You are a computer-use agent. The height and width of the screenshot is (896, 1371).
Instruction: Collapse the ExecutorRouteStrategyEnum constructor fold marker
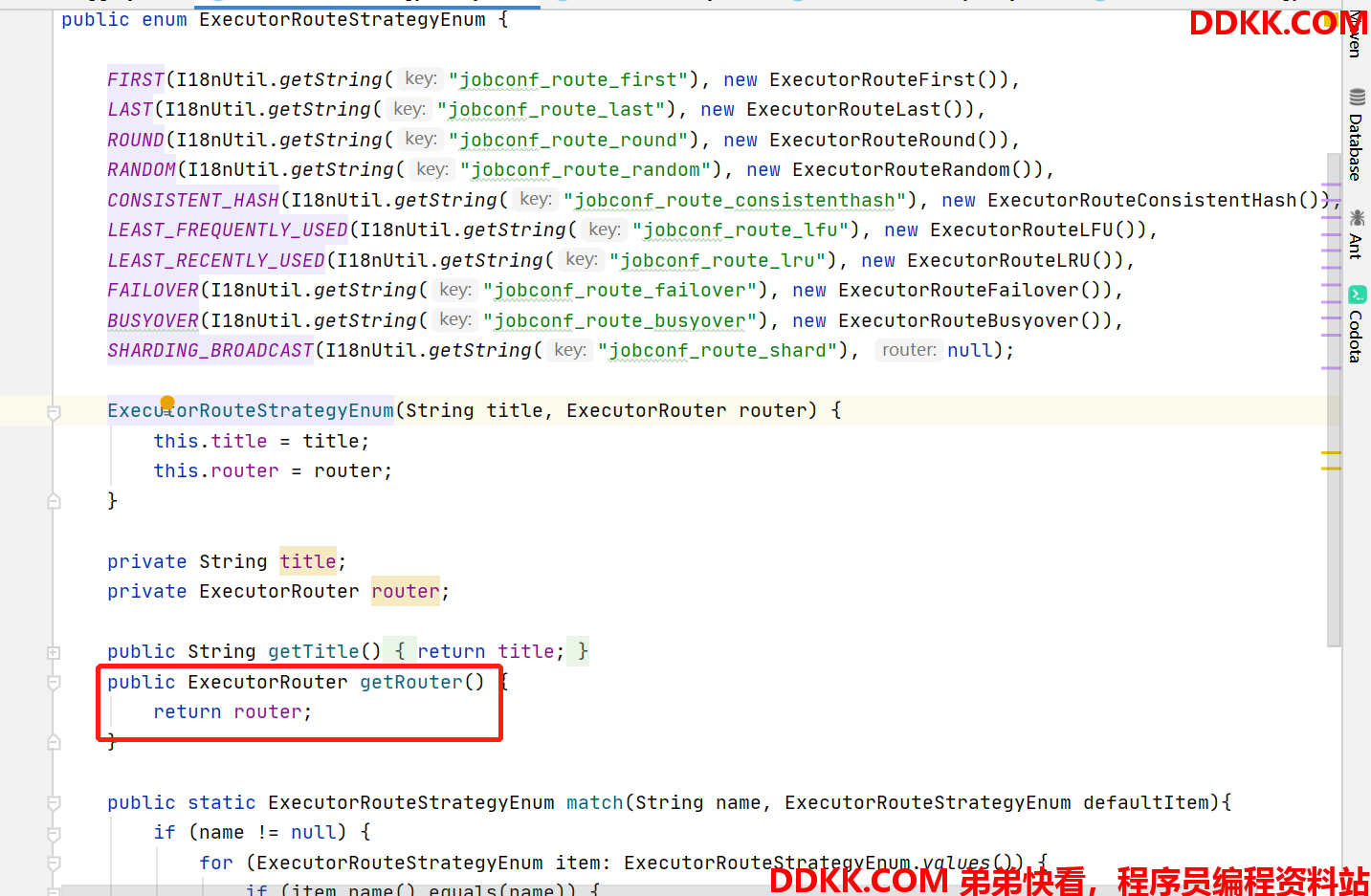point(54,412)
